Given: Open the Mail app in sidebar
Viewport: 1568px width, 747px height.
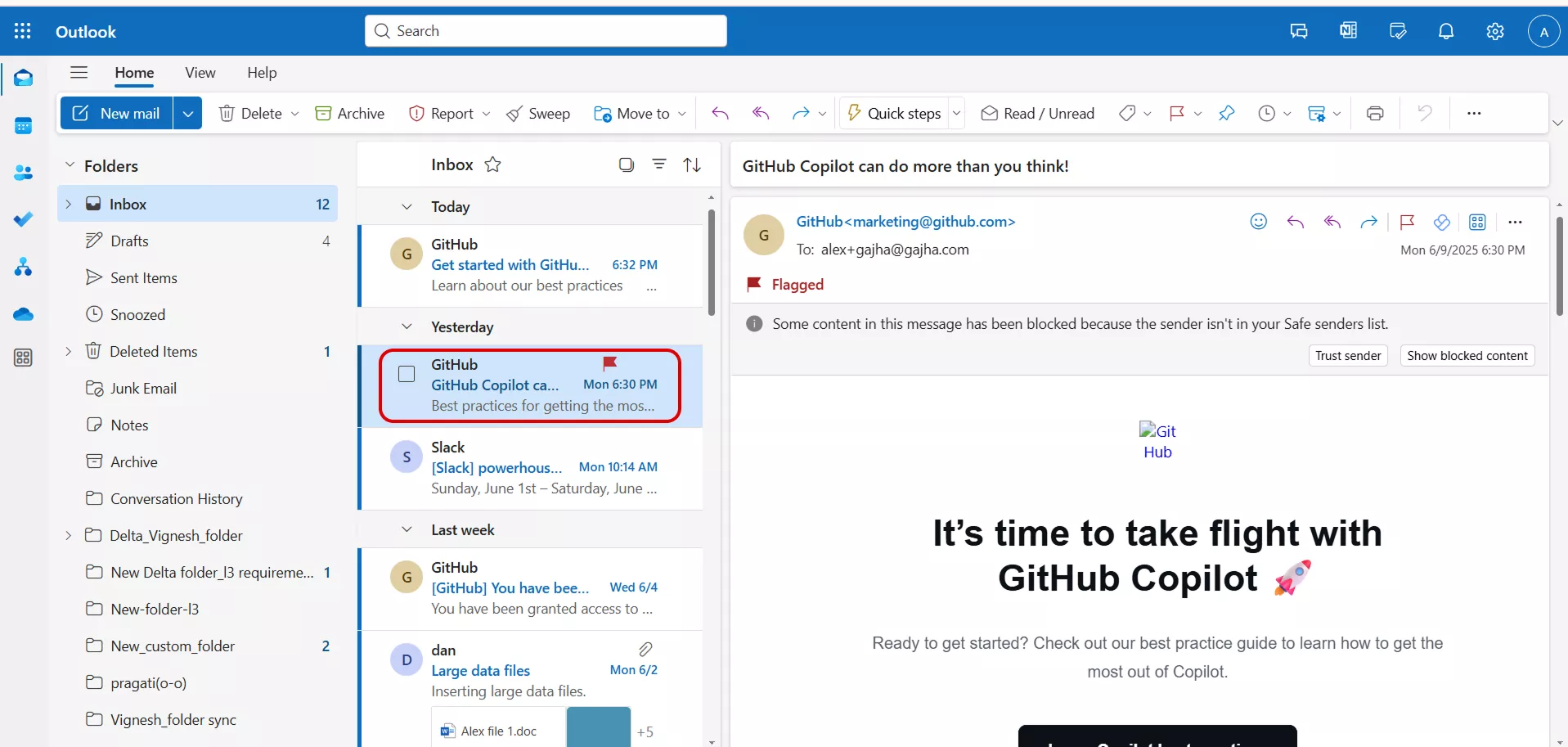Looking at the screenshot, I should (x=23, y=78).
